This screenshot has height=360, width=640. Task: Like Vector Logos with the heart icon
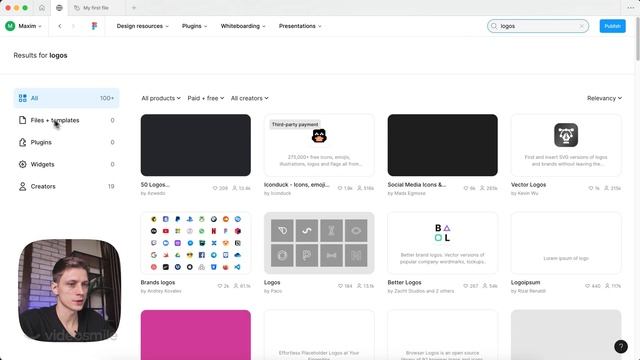[591, 188]
